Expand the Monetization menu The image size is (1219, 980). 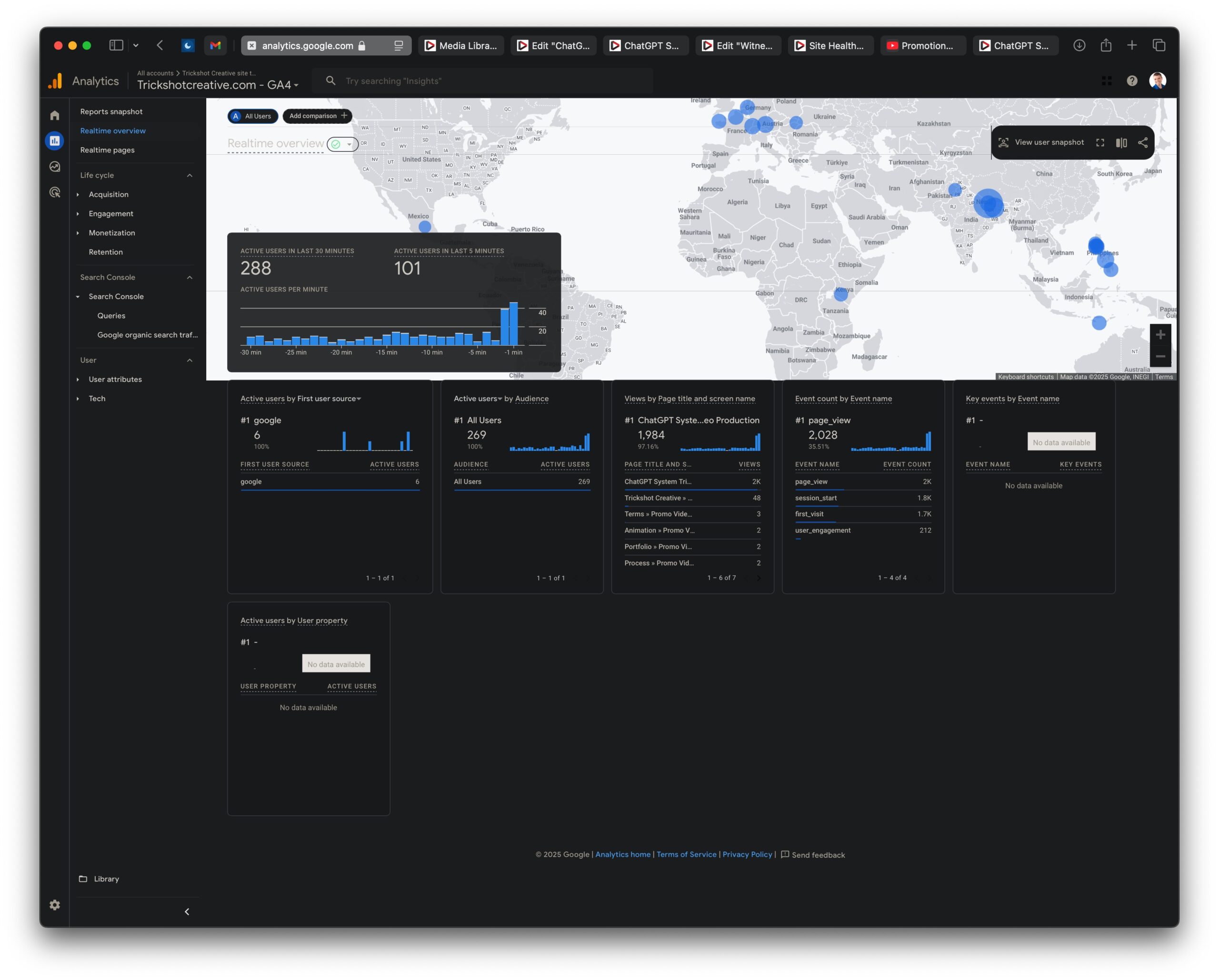click(x=78, y=233)
